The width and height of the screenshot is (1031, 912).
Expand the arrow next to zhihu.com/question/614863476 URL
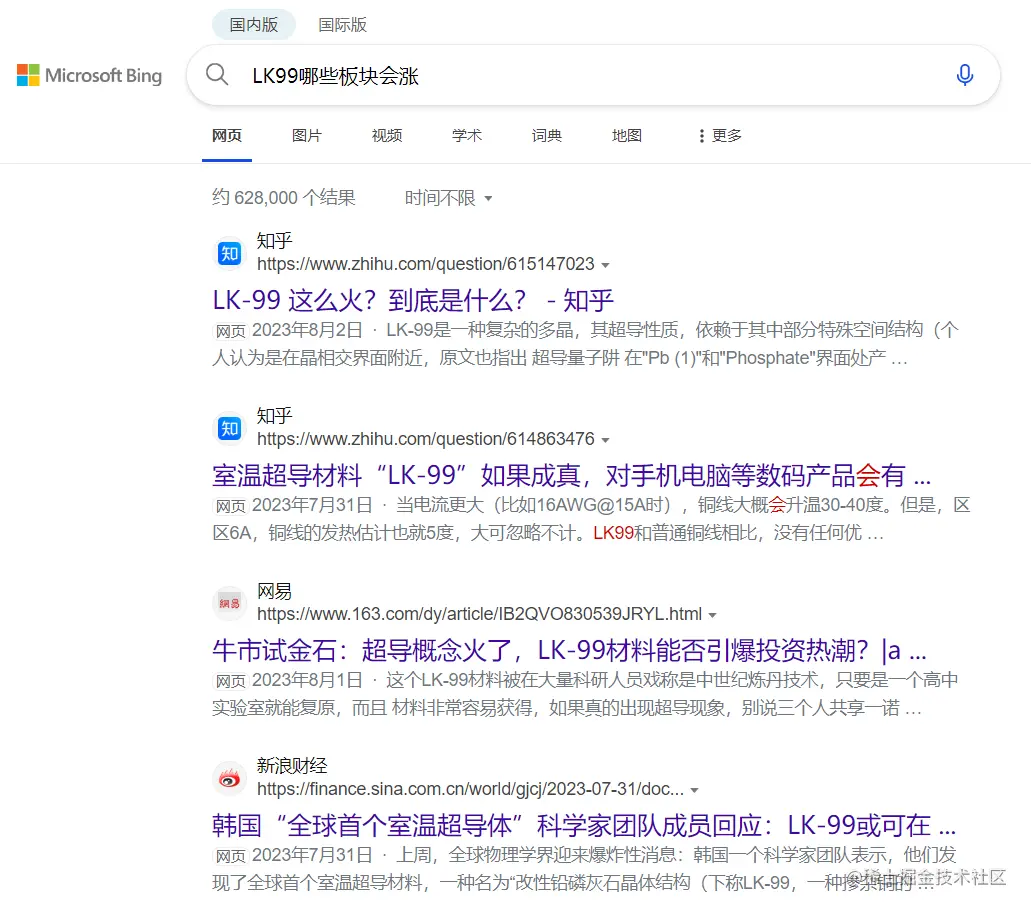click(x=606, y=440)
